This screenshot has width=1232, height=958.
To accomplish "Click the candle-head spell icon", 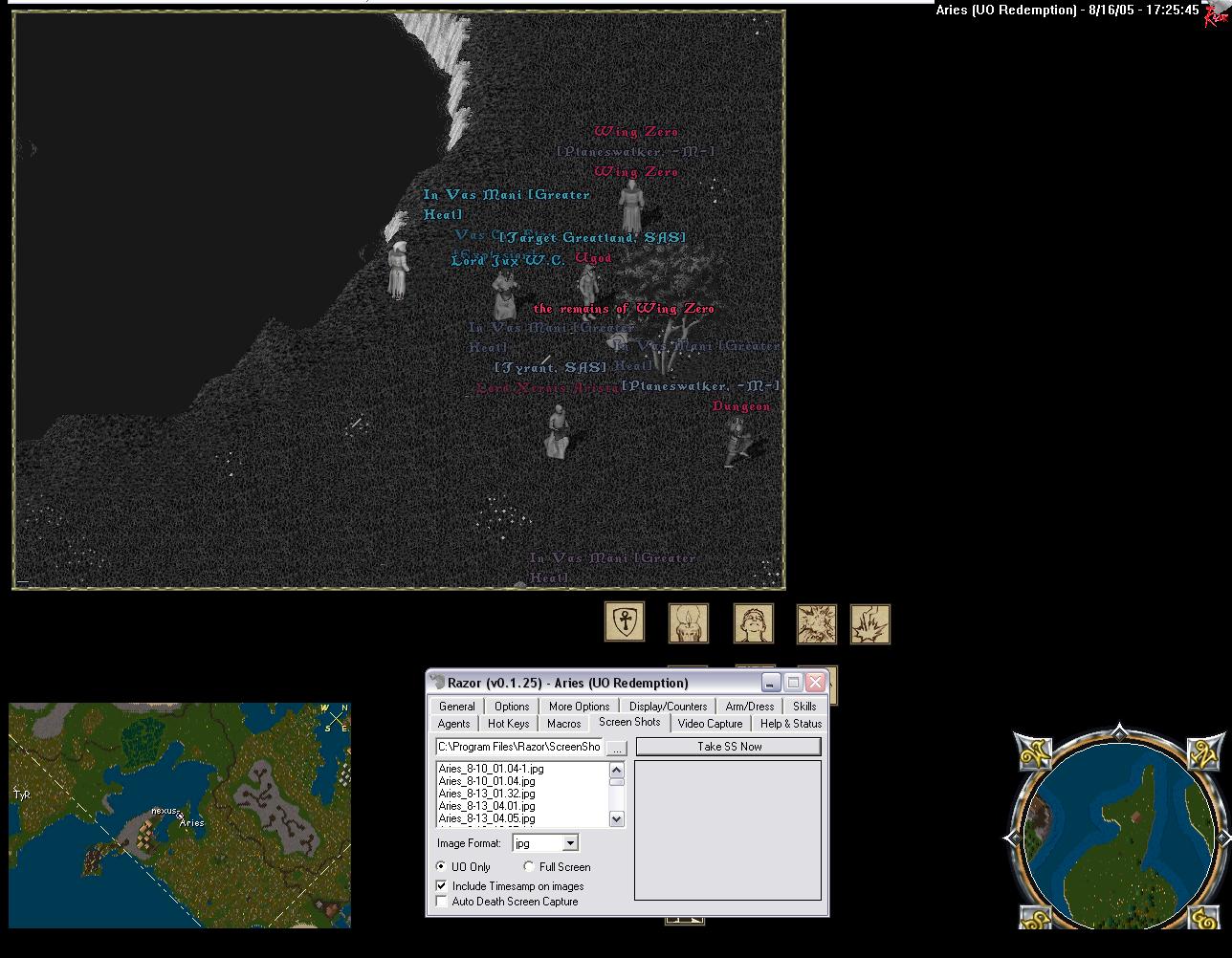I will [688, 623].
